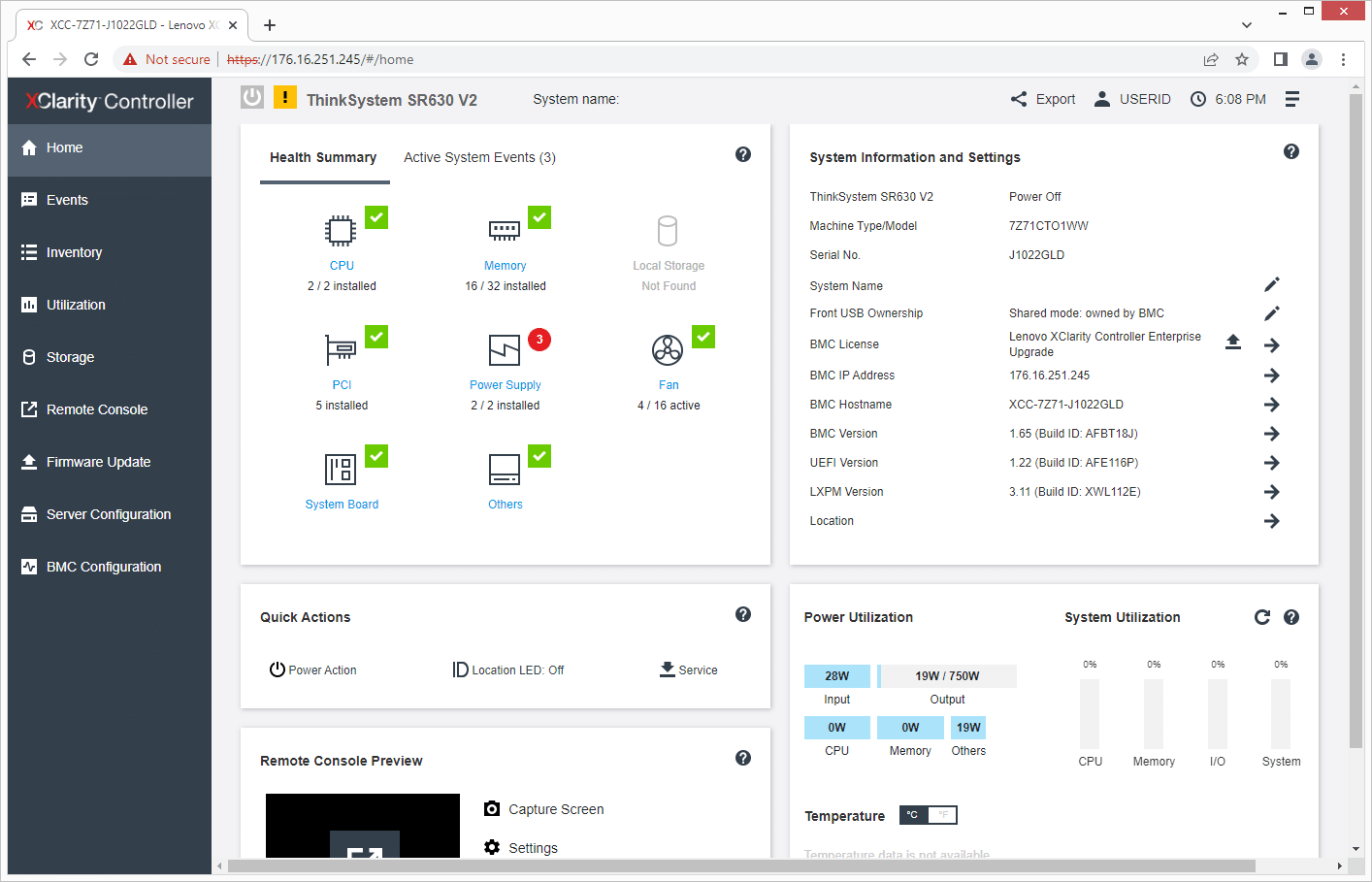
Task: Open the USERID account menu
Action: (x=1132, y=99)
